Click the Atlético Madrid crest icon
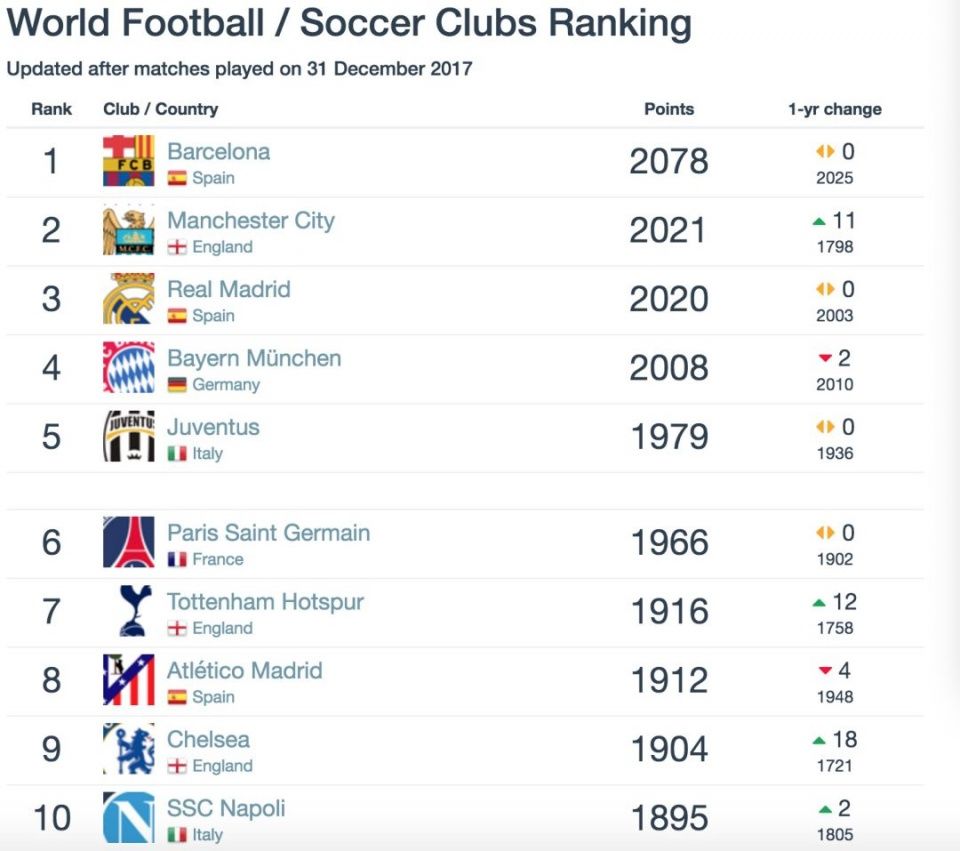The height and width of the screenshot is (851, 960). tap(128, 680)
